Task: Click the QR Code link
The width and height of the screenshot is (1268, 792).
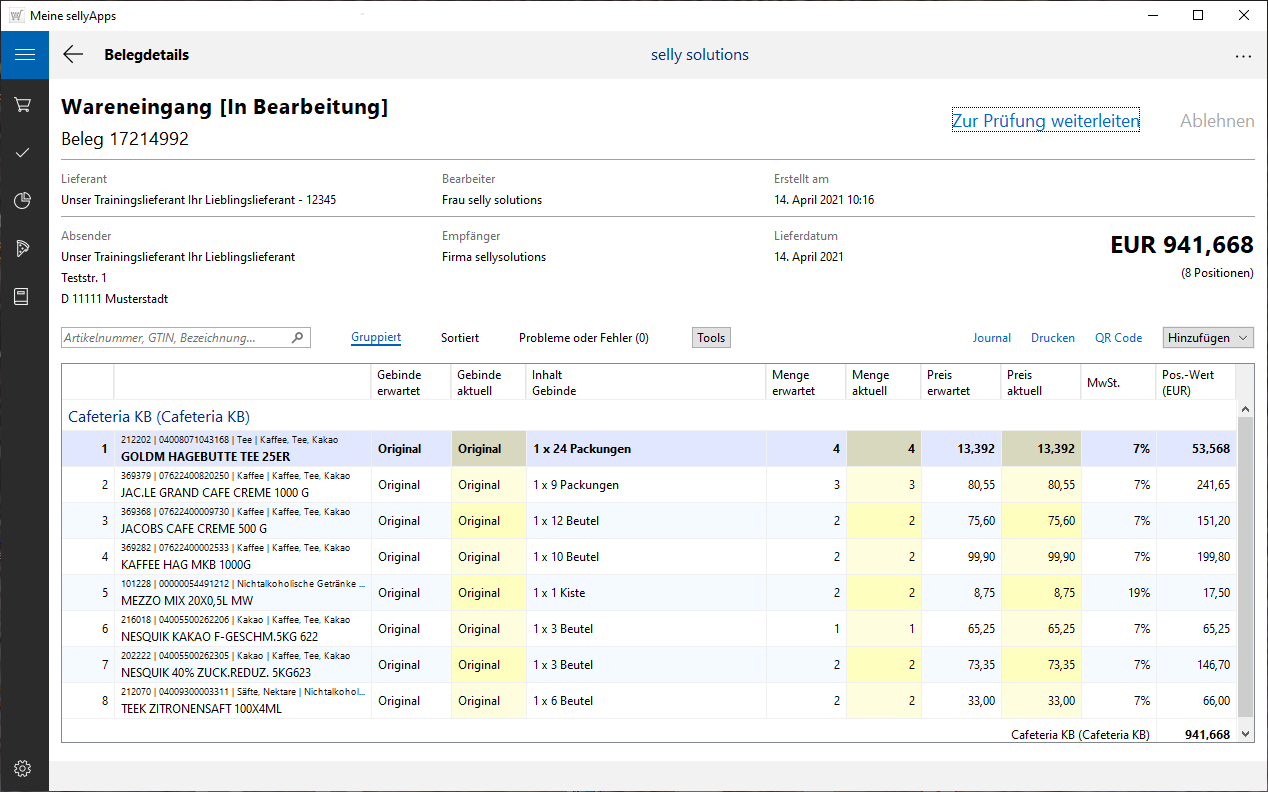Action: pyautogui.click(x=1118, y=338)
